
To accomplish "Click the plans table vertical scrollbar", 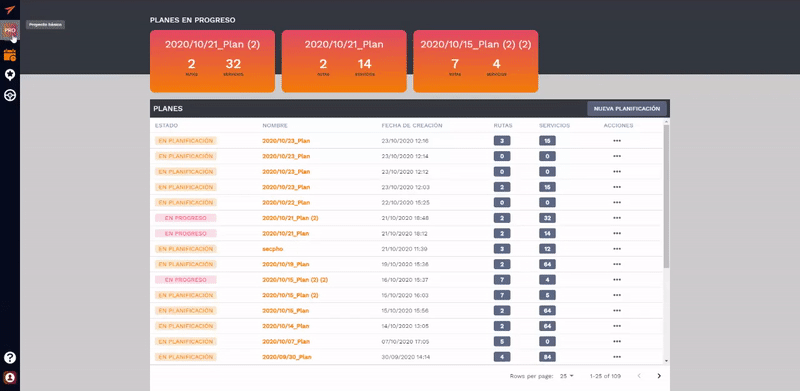I will coord(666,197).
